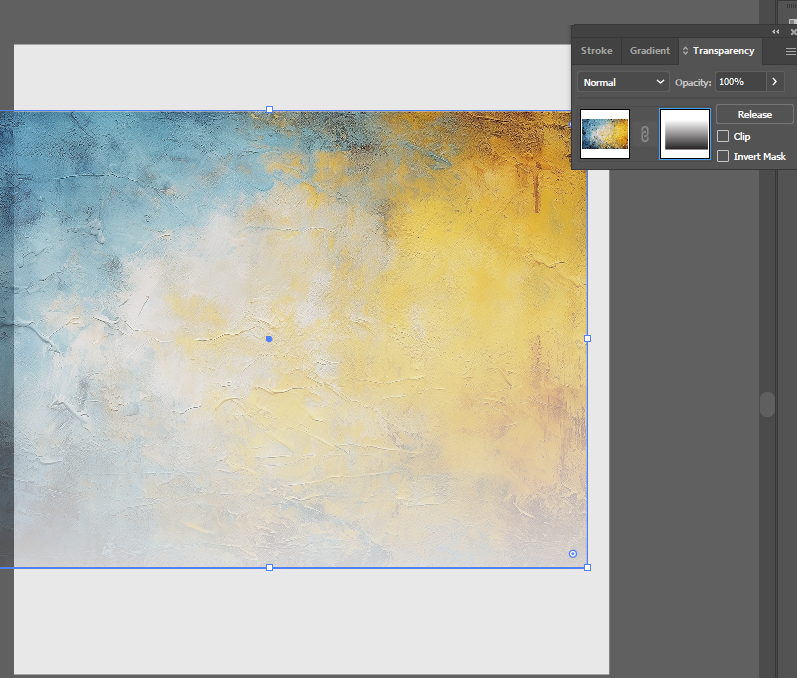797x678 pixels.
Task: Enable the Clip checkbox
Action: 723,136
